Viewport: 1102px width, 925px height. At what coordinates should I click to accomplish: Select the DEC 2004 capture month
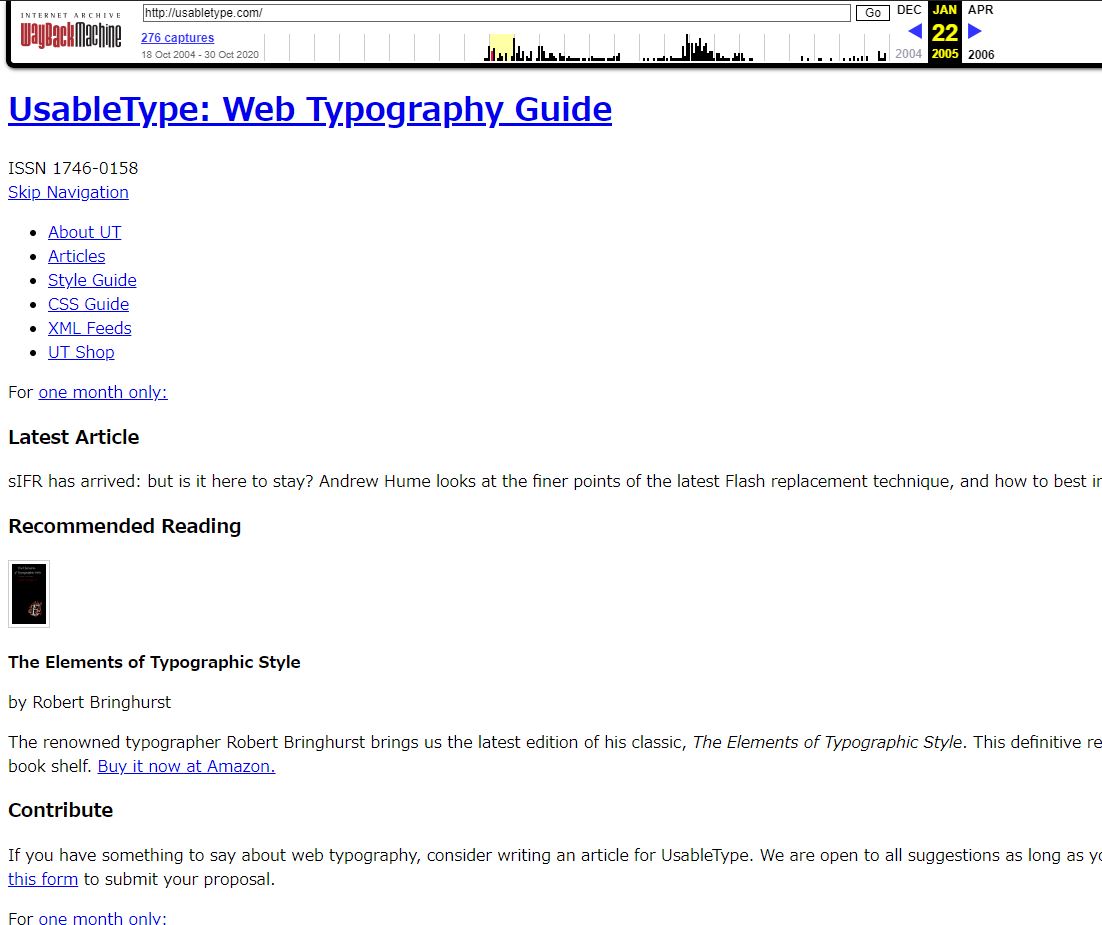(909, 10)
